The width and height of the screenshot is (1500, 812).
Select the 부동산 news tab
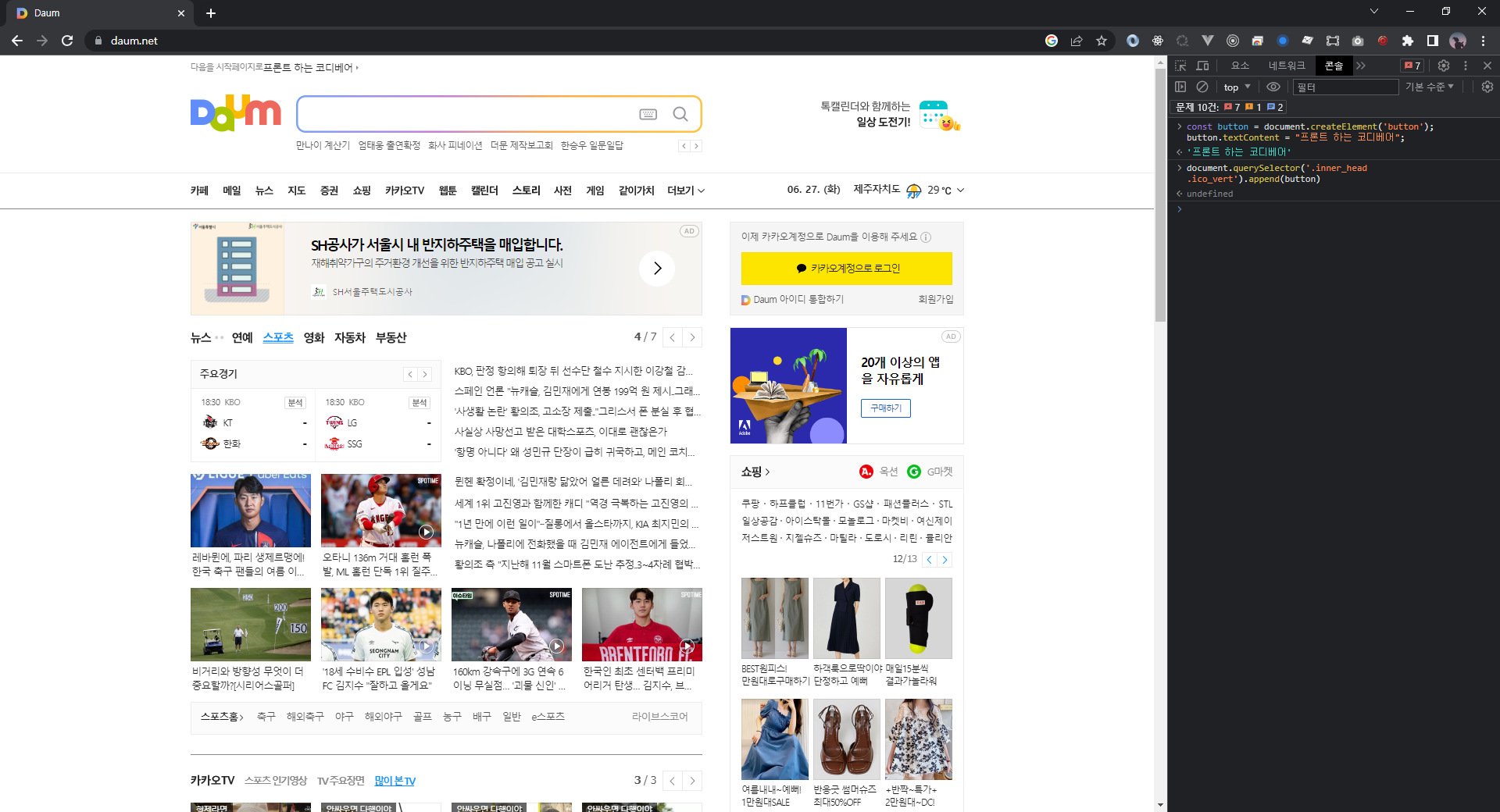[x=391, y=337]
